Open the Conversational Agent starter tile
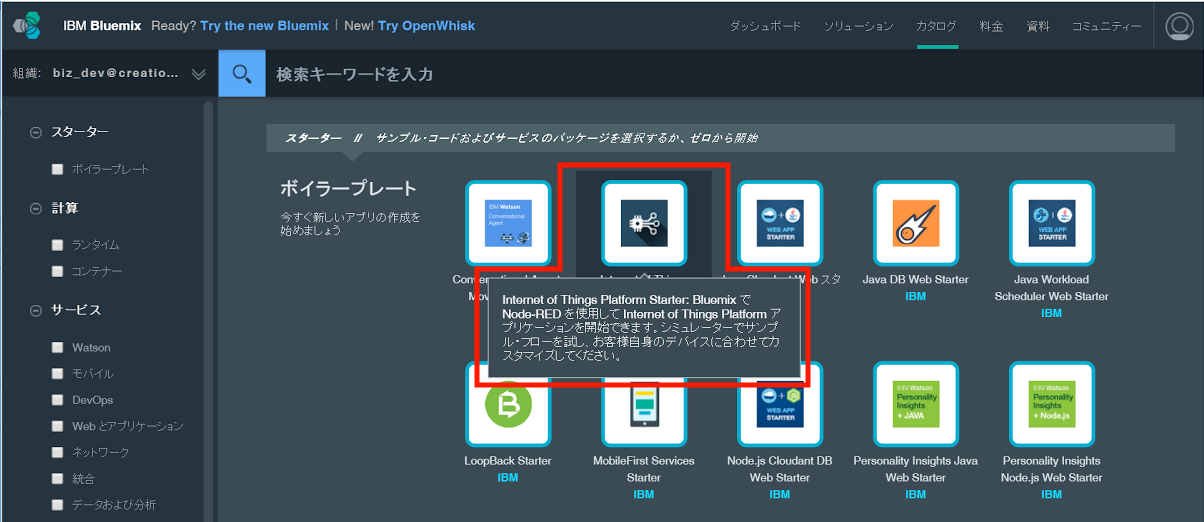The width and height of the screenshot is (1204, 522). (x=508, y=223)
